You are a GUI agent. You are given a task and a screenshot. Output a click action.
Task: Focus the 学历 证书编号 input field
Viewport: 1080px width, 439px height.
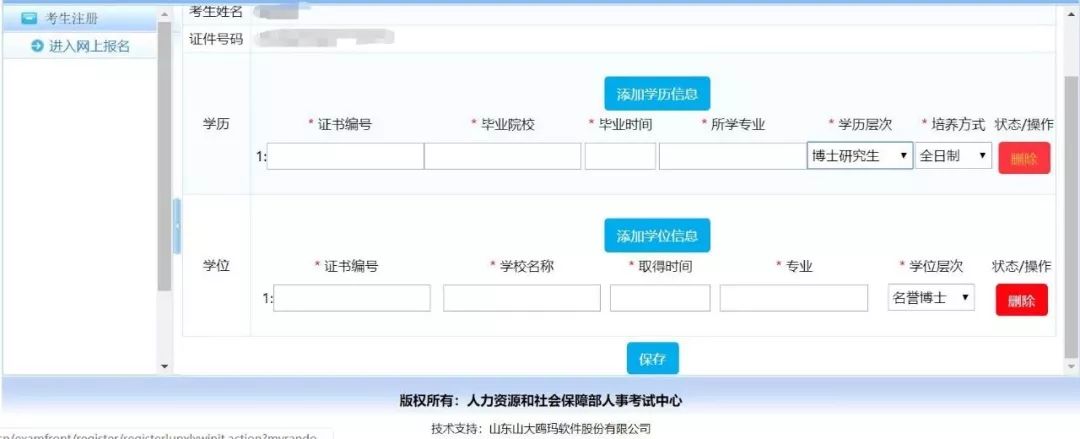(345, 157)
